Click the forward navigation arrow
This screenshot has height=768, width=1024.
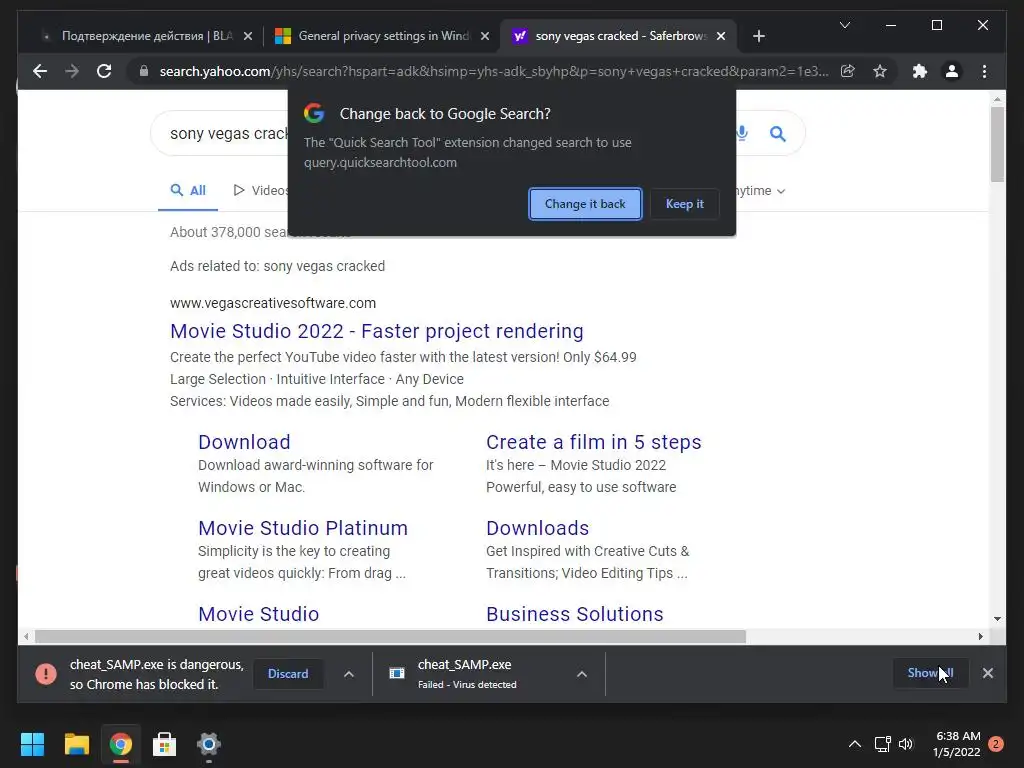point(72,71)
